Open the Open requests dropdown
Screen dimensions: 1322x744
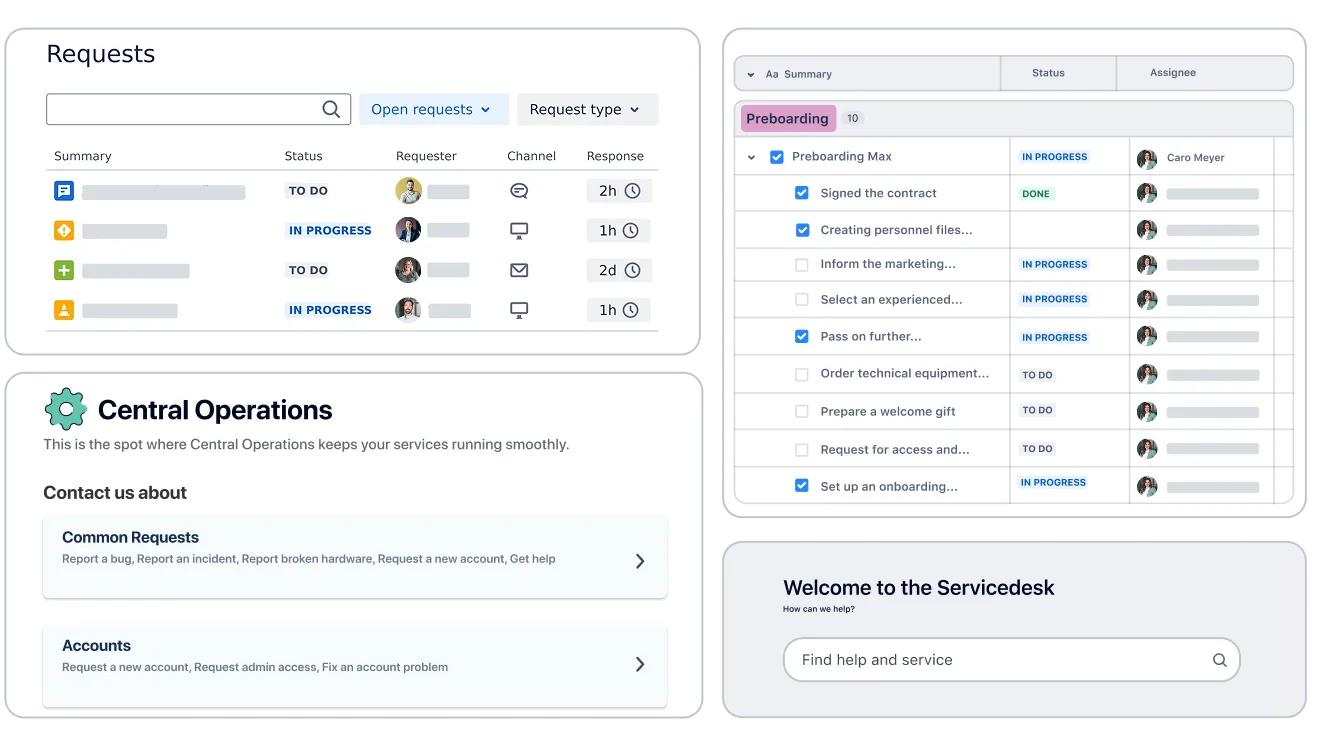(x=433, y=109)
